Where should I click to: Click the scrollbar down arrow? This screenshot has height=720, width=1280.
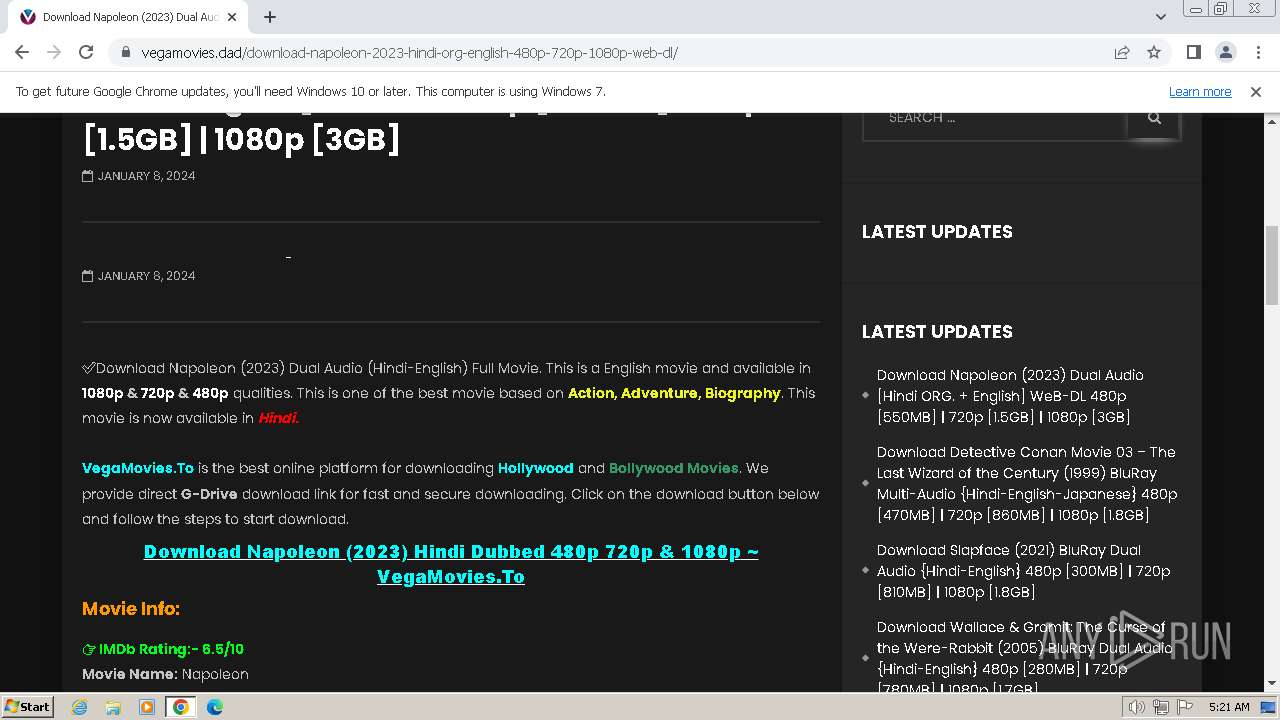1272,684
